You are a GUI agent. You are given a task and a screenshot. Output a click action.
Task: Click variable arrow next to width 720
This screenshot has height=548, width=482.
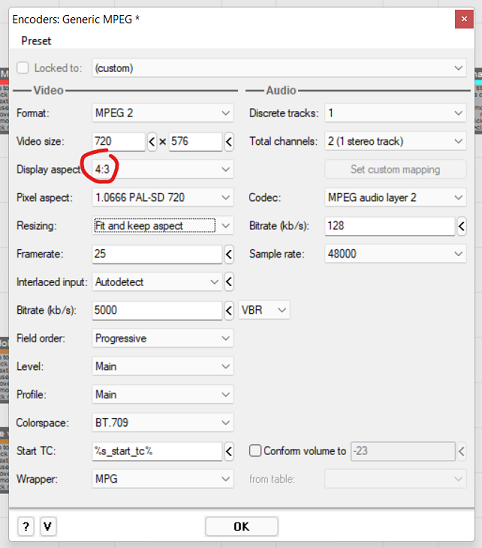point(152,142)
